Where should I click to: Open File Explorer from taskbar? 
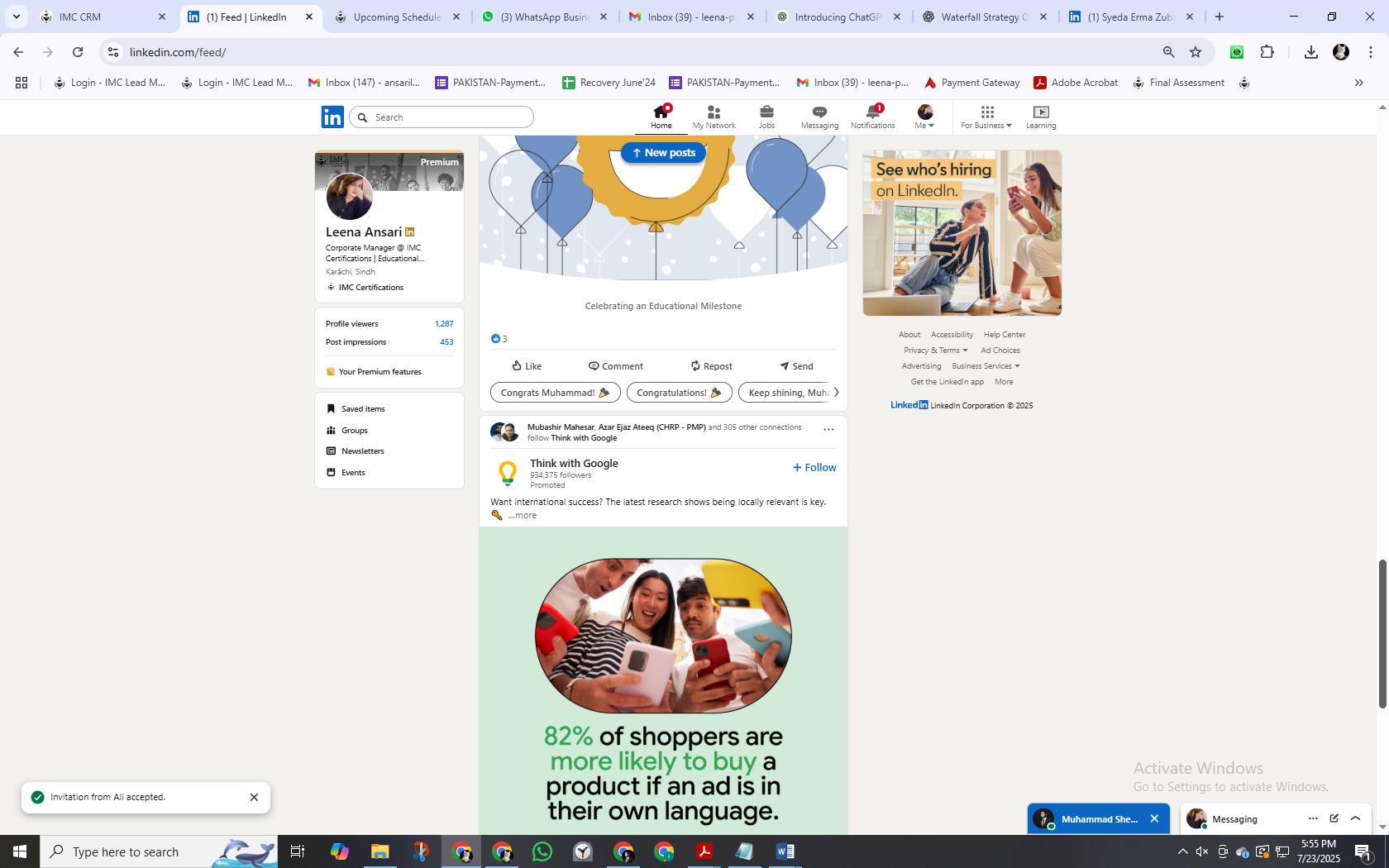coord(379,851)
